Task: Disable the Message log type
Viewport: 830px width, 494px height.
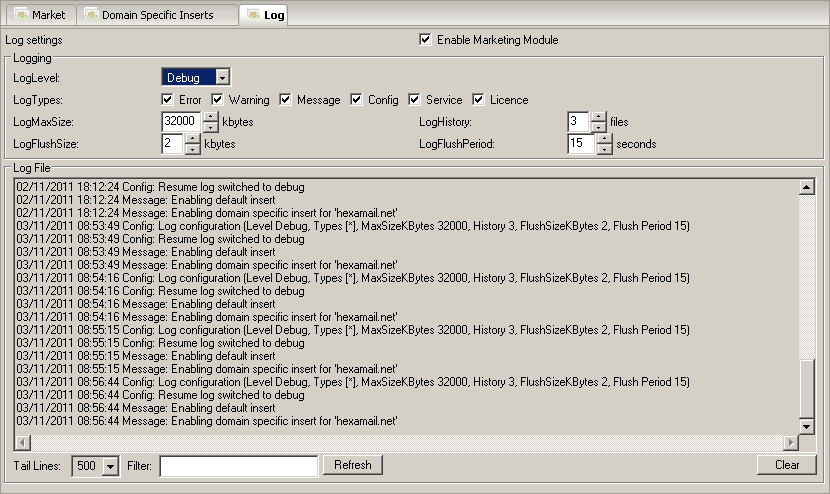Action: pos(286,100)
